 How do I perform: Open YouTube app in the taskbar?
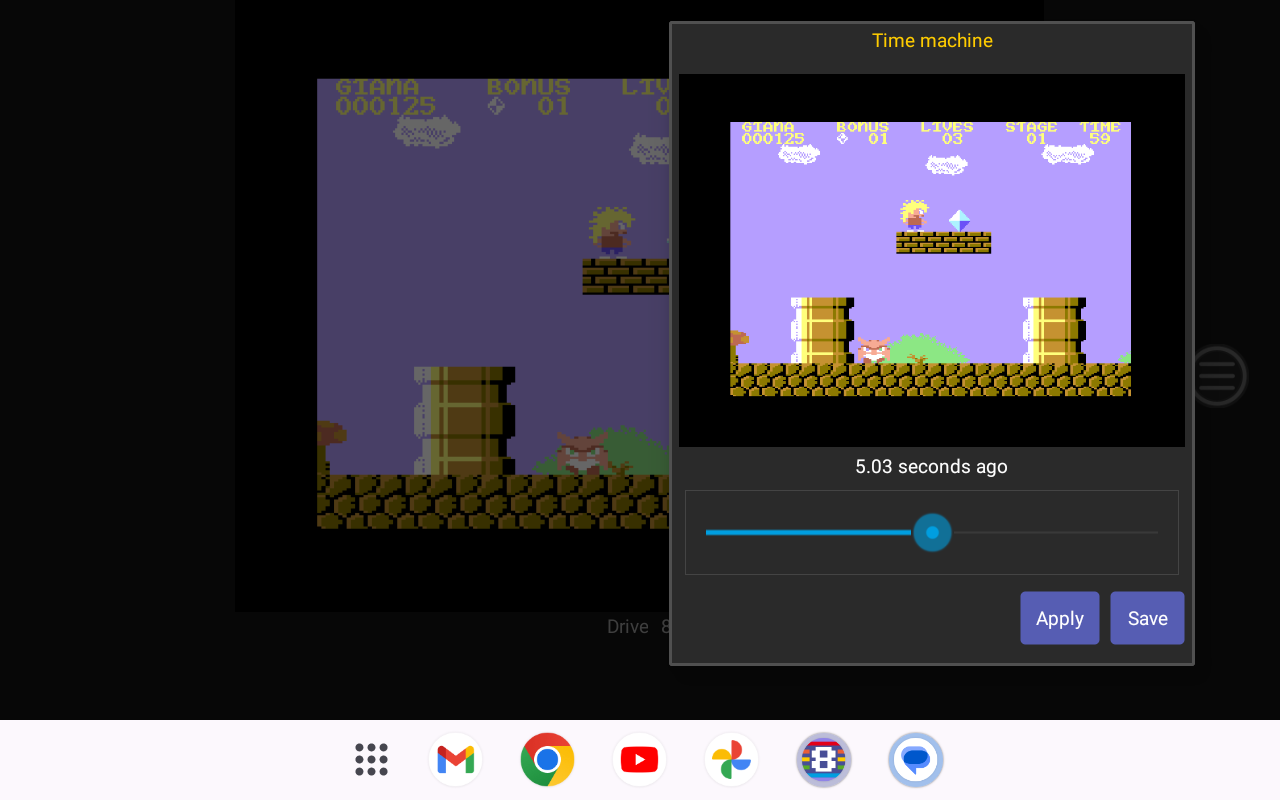coord(639,760)
